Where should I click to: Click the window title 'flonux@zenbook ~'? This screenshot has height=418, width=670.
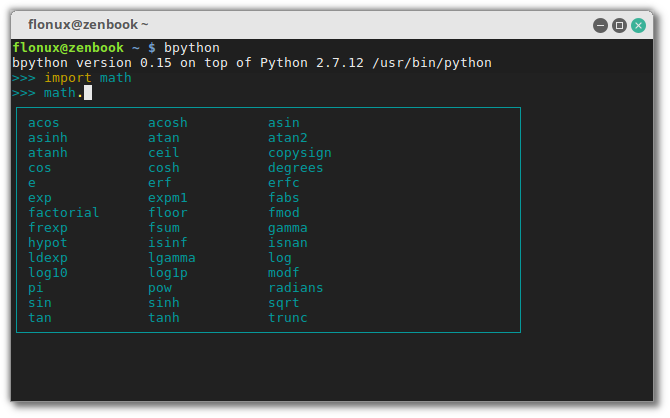88,25
